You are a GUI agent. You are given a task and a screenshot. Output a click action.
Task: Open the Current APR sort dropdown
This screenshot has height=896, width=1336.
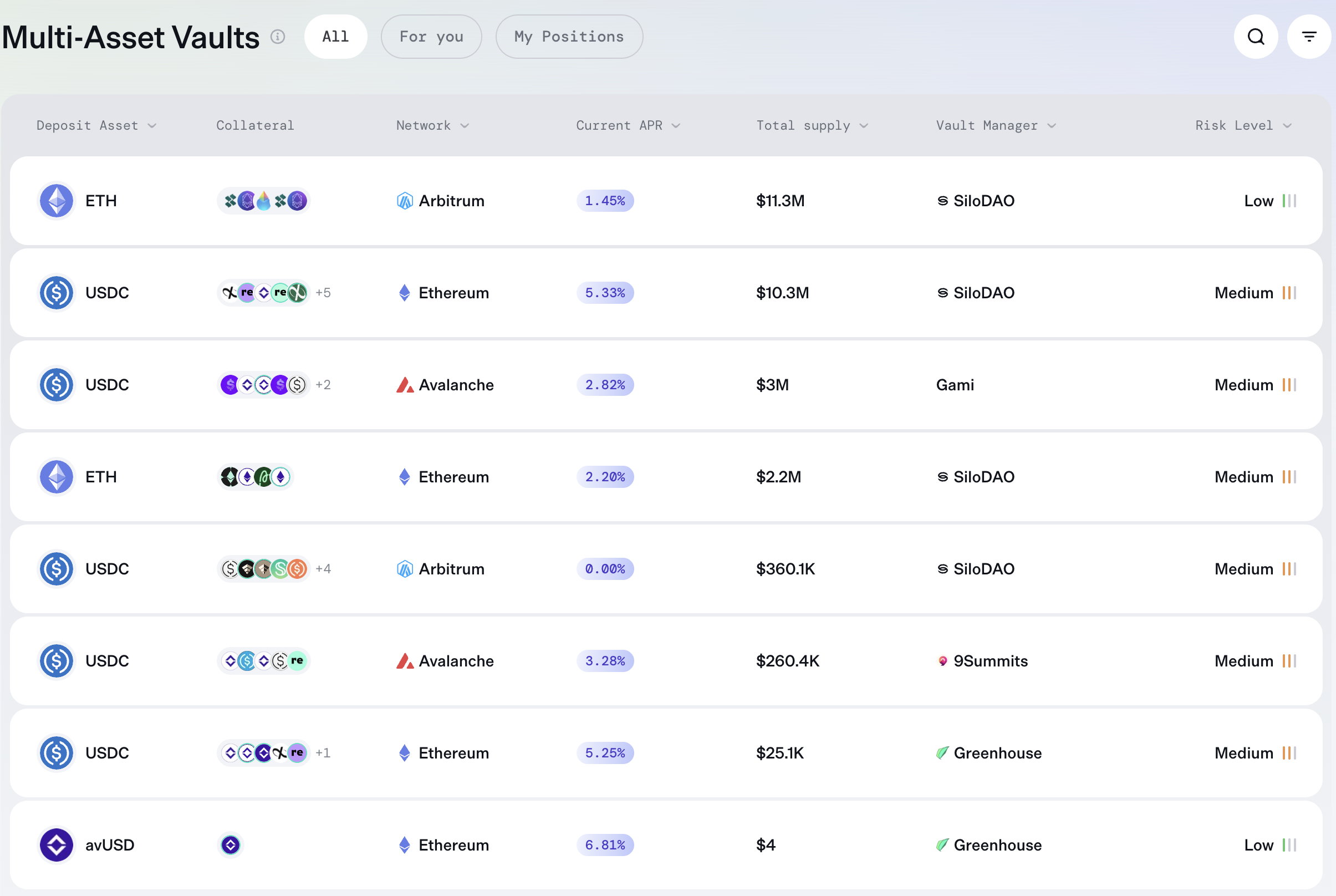(676, 126)
